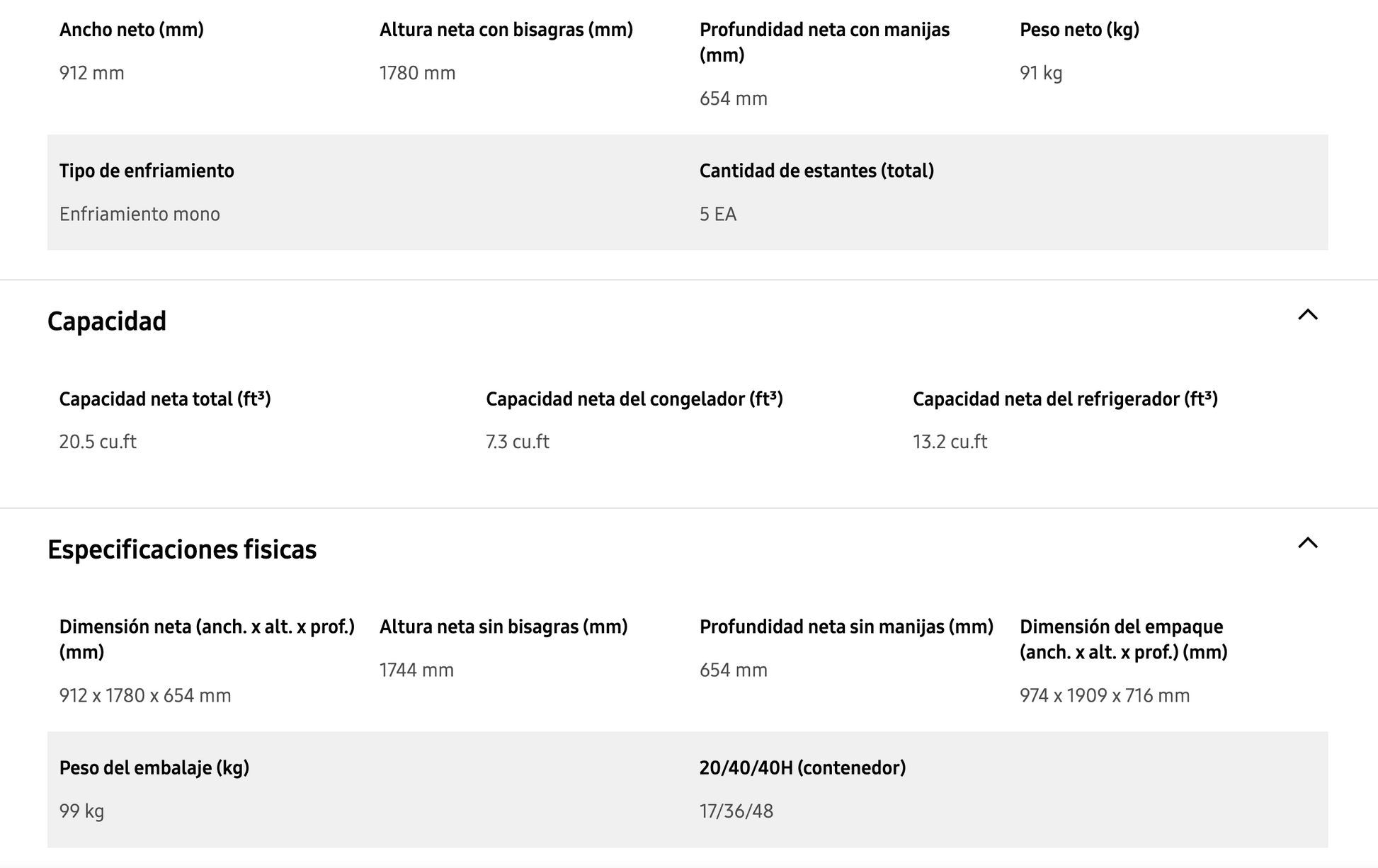Click the Profundidad neta con manijas label

tap(824, 42)
